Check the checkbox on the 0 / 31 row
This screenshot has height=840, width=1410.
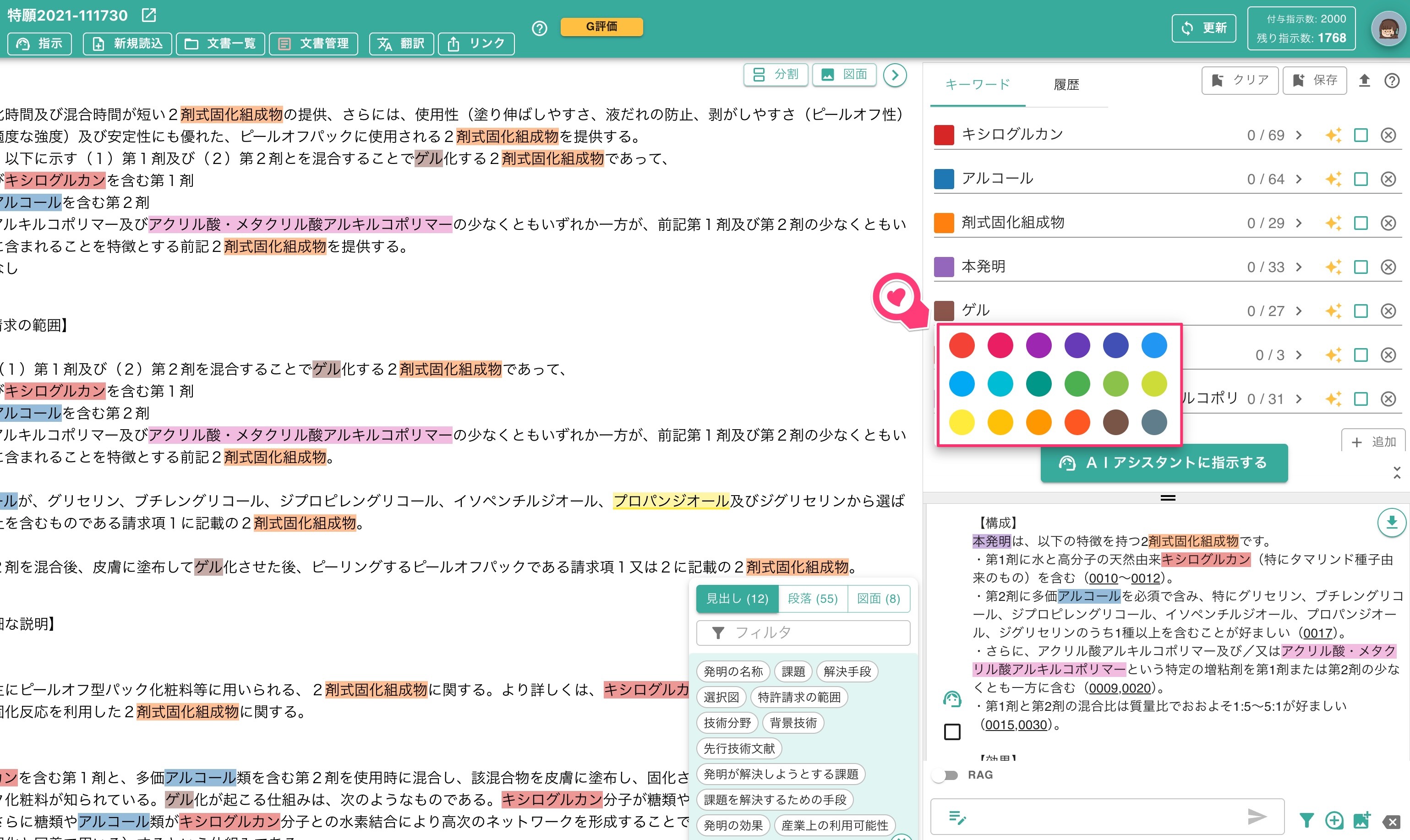tap(1361, 399)
